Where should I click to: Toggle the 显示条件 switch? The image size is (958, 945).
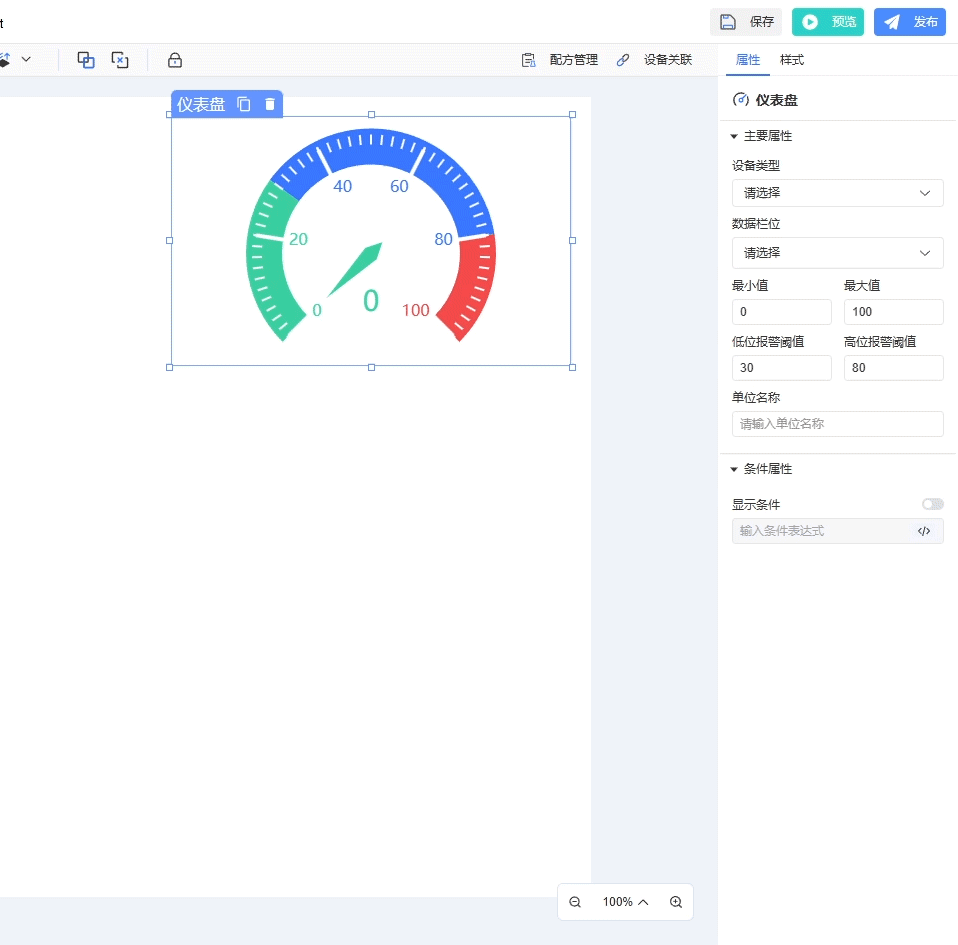pos(932,504)
